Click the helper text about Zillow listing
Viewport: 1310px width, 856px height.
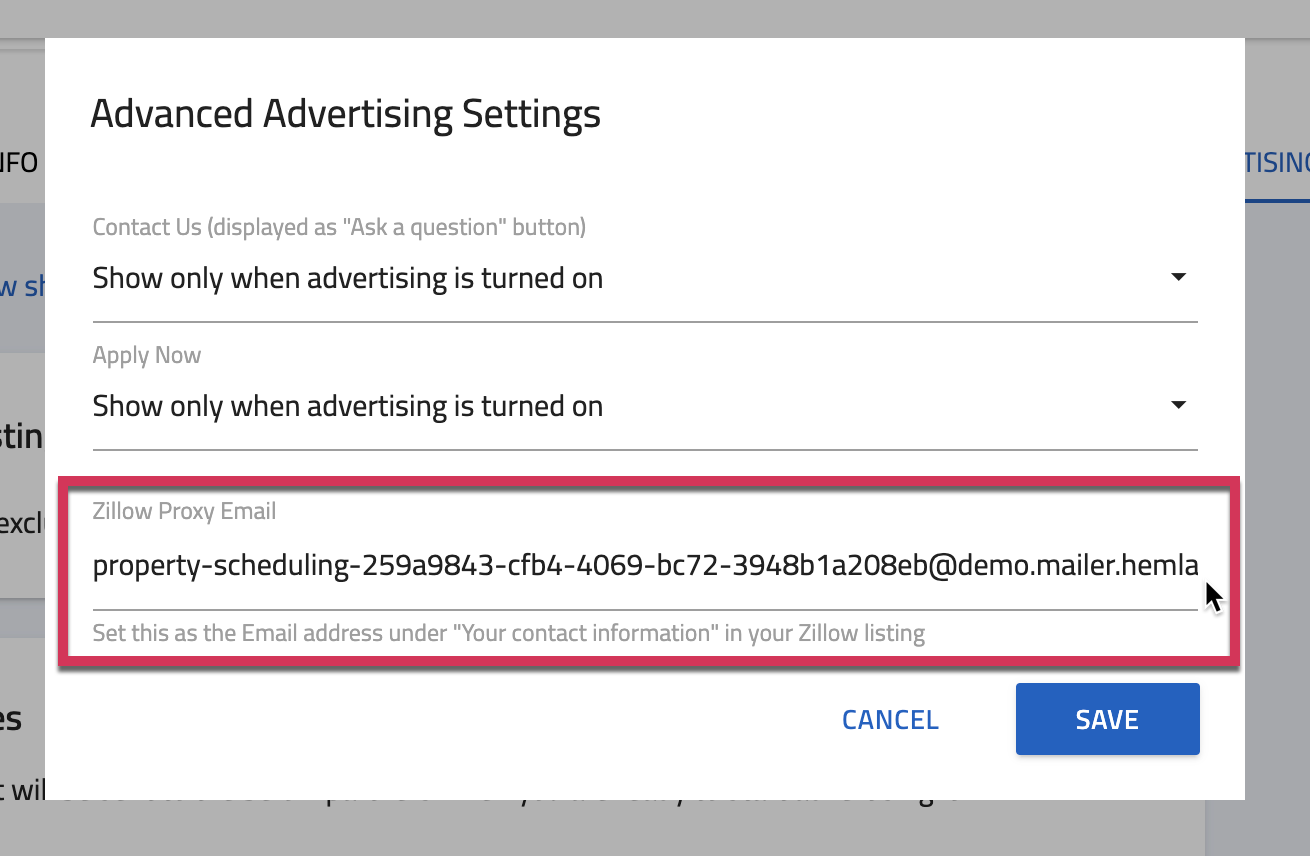(508, 633)
